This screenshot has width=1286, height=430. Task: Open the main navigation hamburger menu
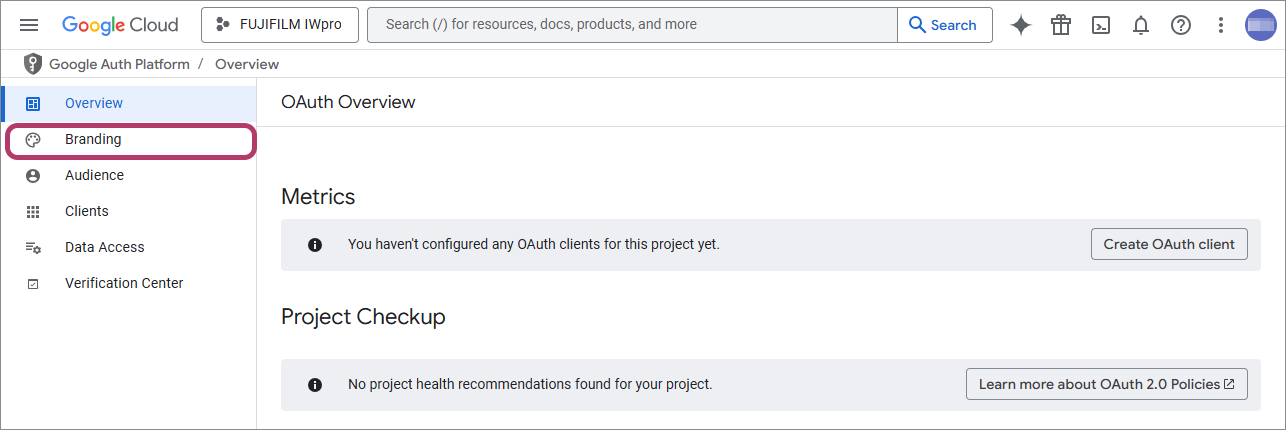[29, 25]
